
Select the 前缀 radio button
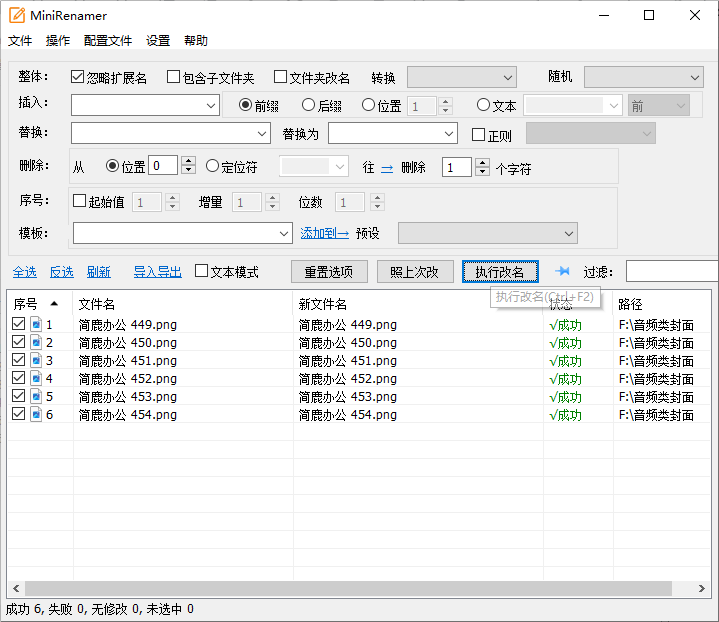245,105
